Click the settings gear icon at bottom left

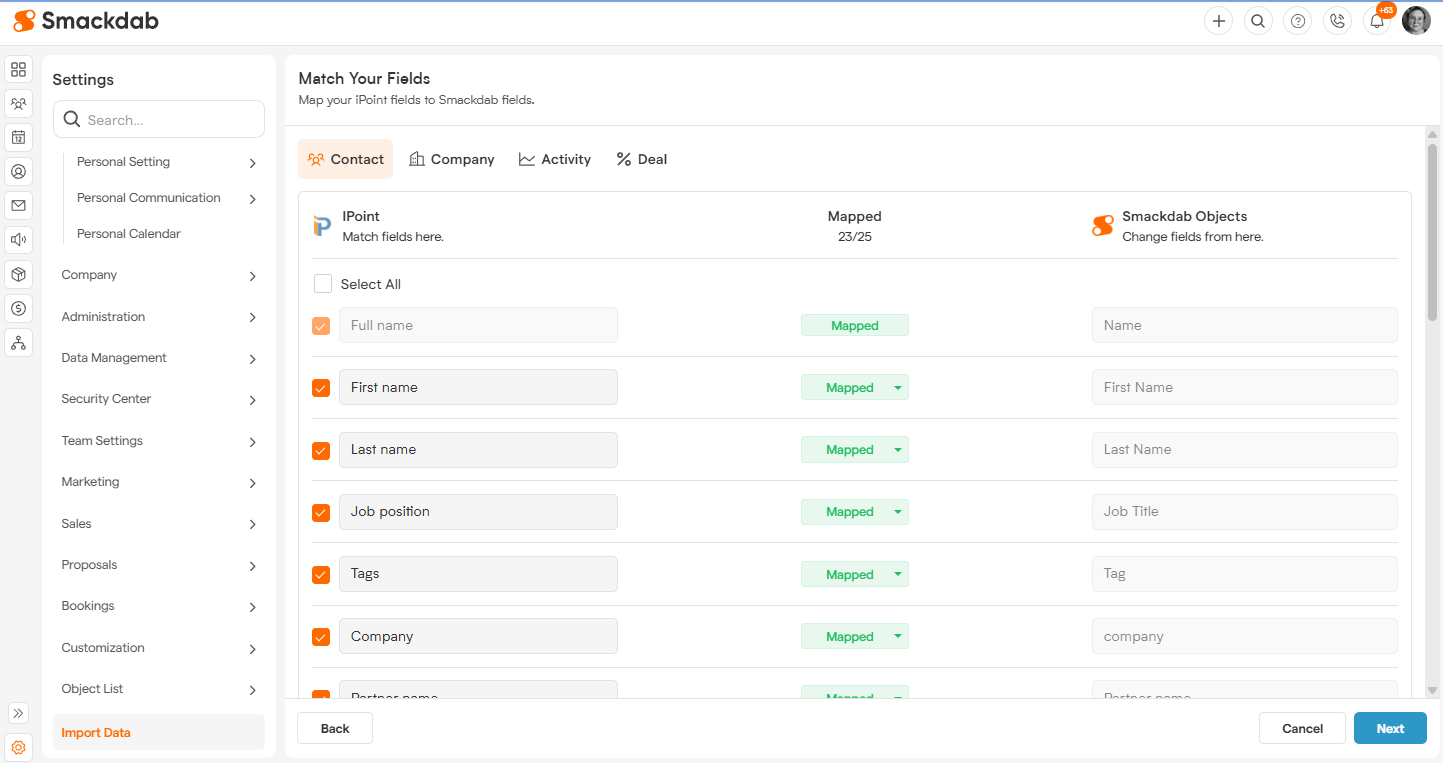pos(18,747)
